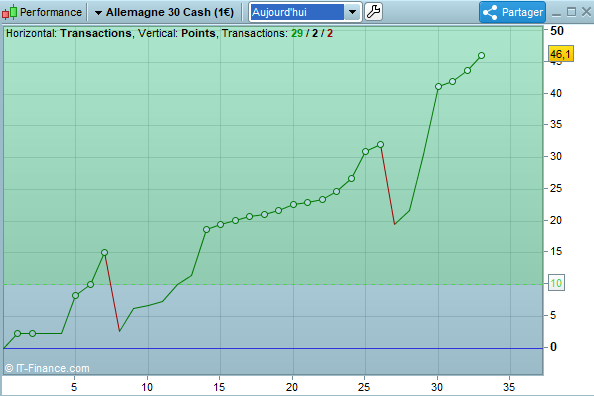The height and width of the screenshot is (396, 594).
Task: Click the first data point at transaction 1
Action: [17, 333]
